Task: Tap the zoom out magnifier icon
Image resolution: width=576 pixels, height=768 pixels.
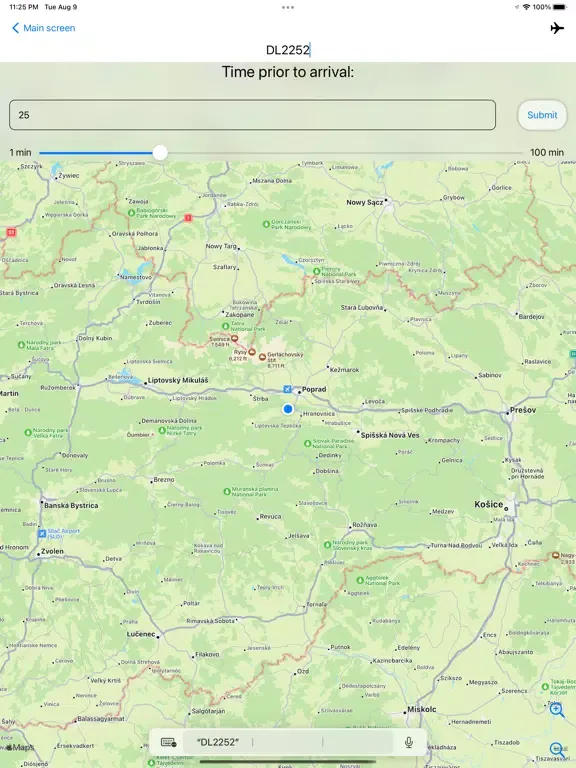Action: pyautogui.click(x=556, y=749)
